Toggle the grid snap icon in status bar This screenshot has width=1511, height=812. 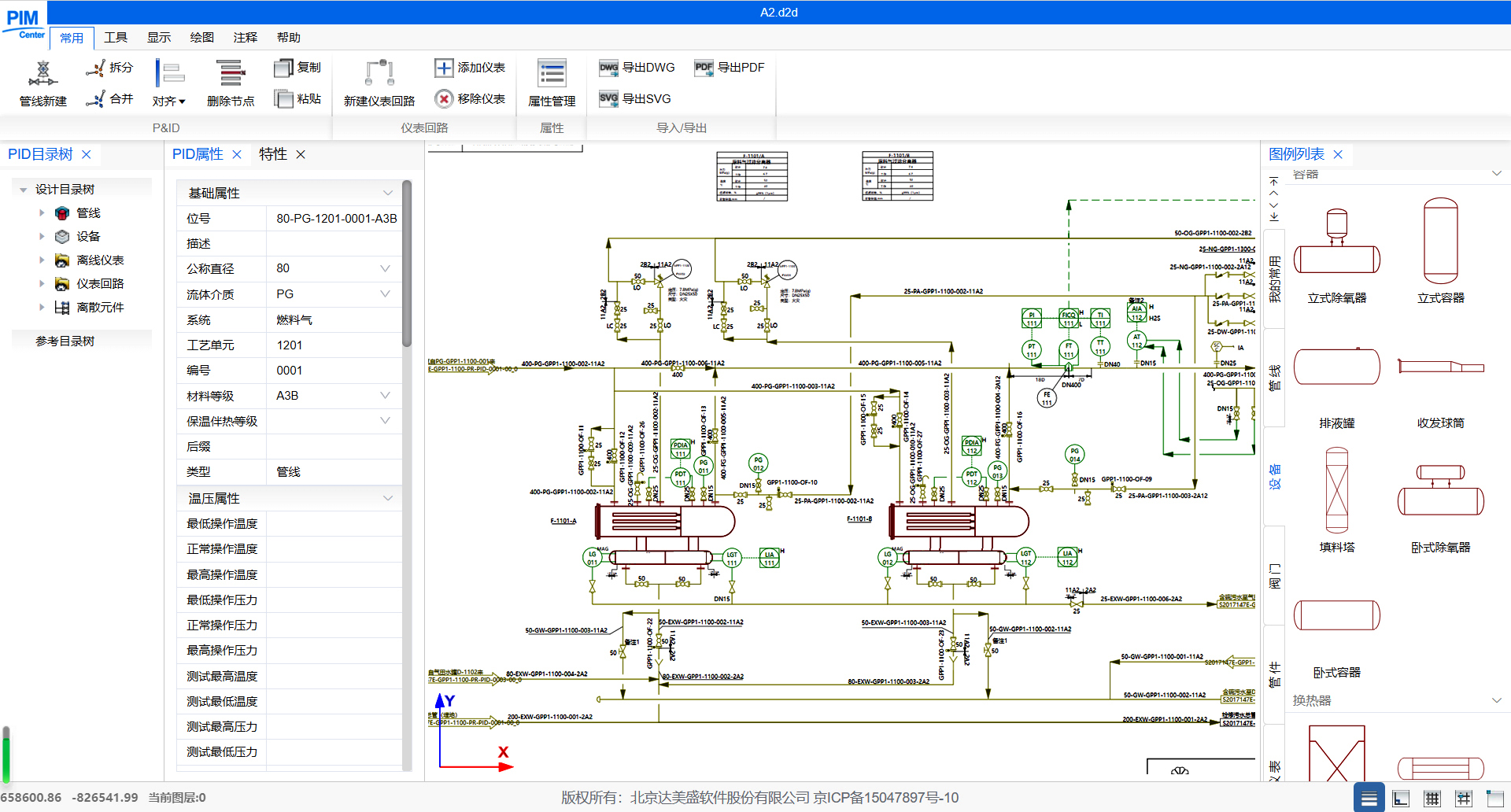(x=1464, y=798)
